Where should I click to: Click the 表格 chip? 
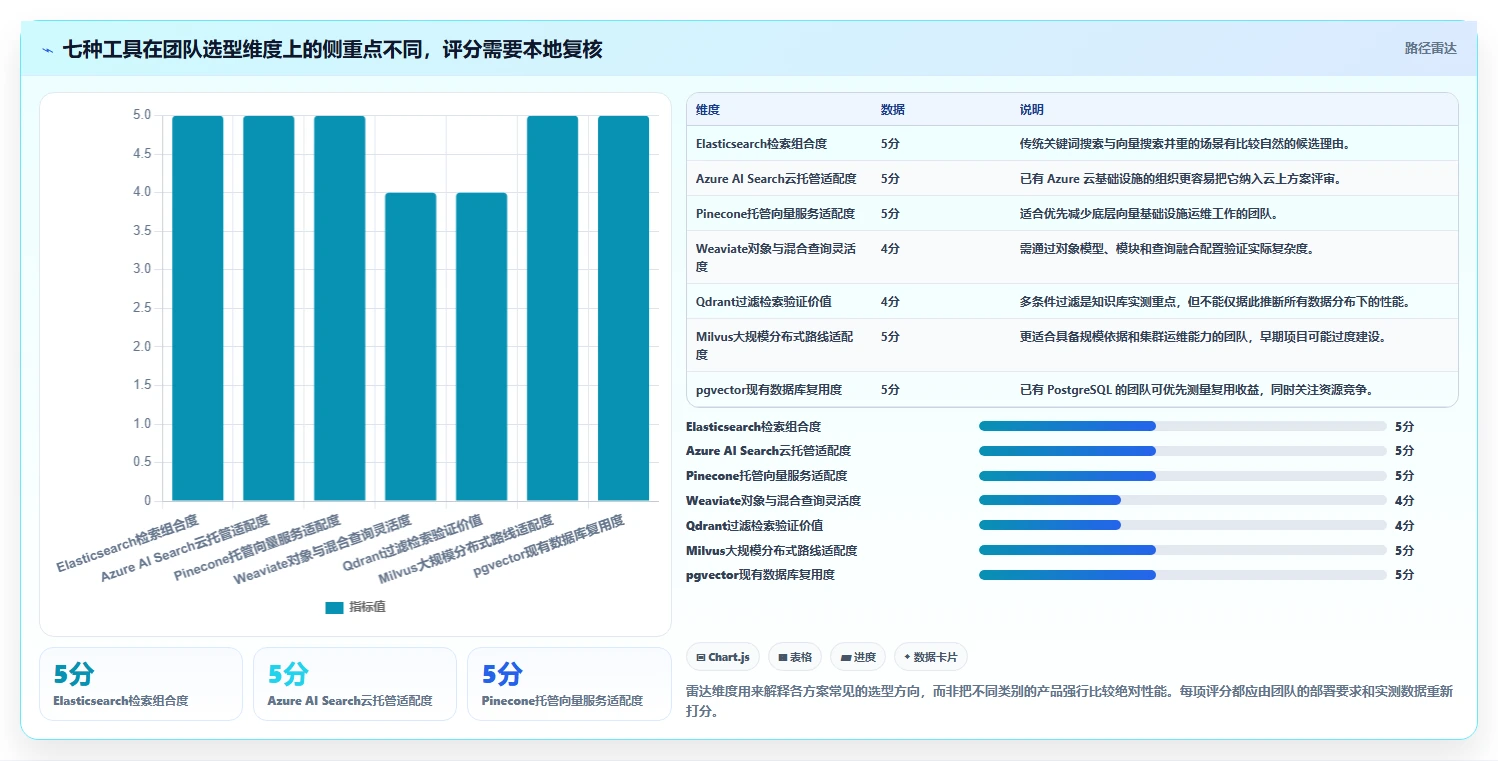tap(795, 657)
